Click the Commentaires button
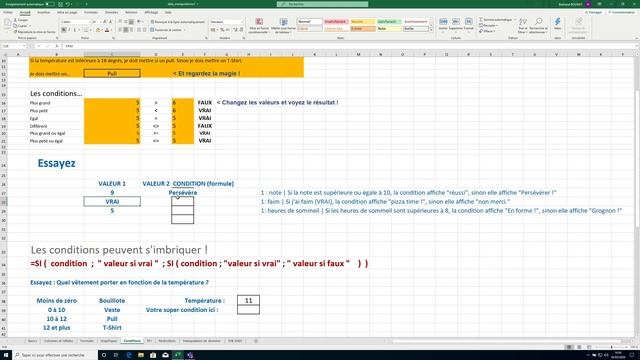The image size is (640, 360). 621,13
